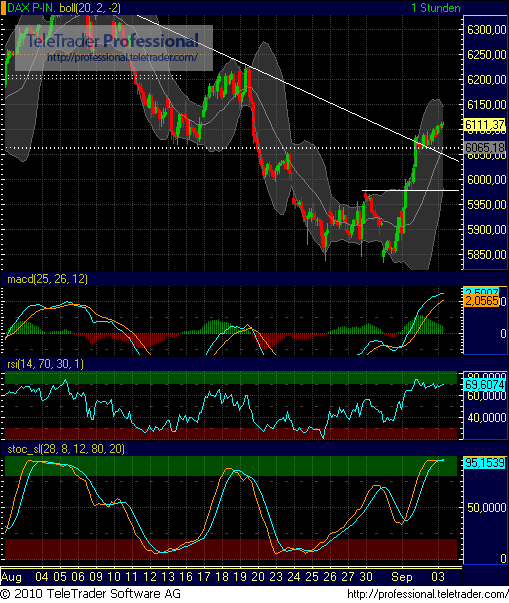Click date 30 on the time axis
Image resolution: width=509 pixels, height=603 pixels.
(366, 577)
